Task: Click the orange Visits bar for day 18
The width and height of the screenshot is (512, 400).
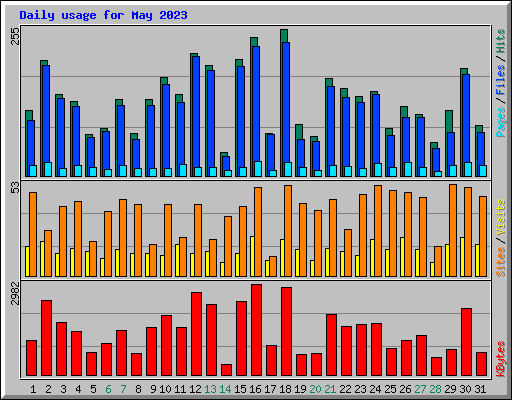Action: (288, 231)
